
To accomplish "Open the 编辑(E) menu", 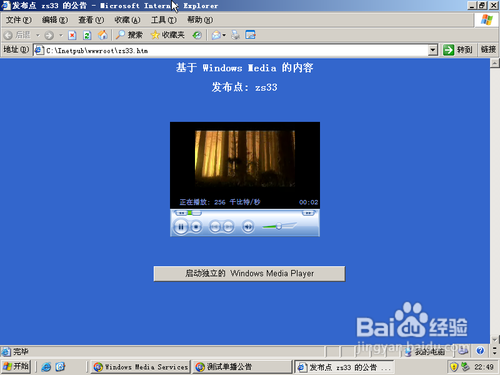I will pyautogui.click(x=55, y=20).
